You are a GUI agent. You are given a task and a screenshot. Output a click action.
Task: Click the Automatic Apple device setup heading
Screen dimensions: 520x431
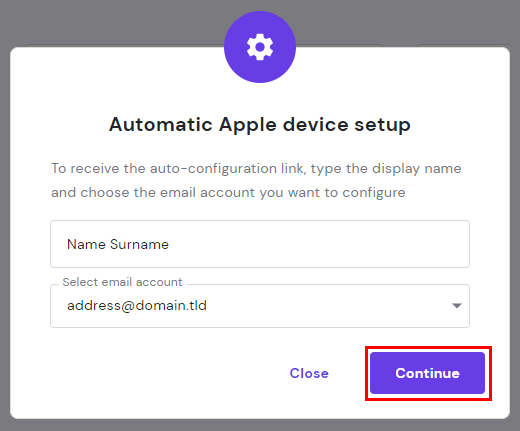click(x=260, y=125)
